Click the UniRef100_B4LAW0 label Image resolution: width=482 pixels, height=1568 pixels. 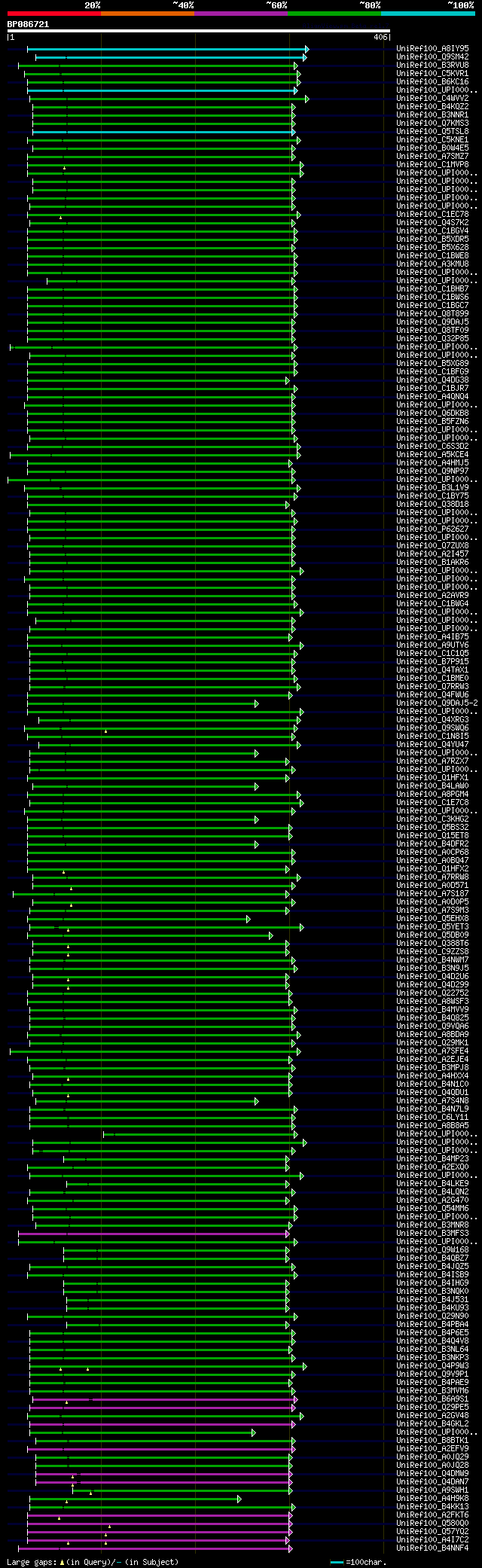[x=432, y=786]
